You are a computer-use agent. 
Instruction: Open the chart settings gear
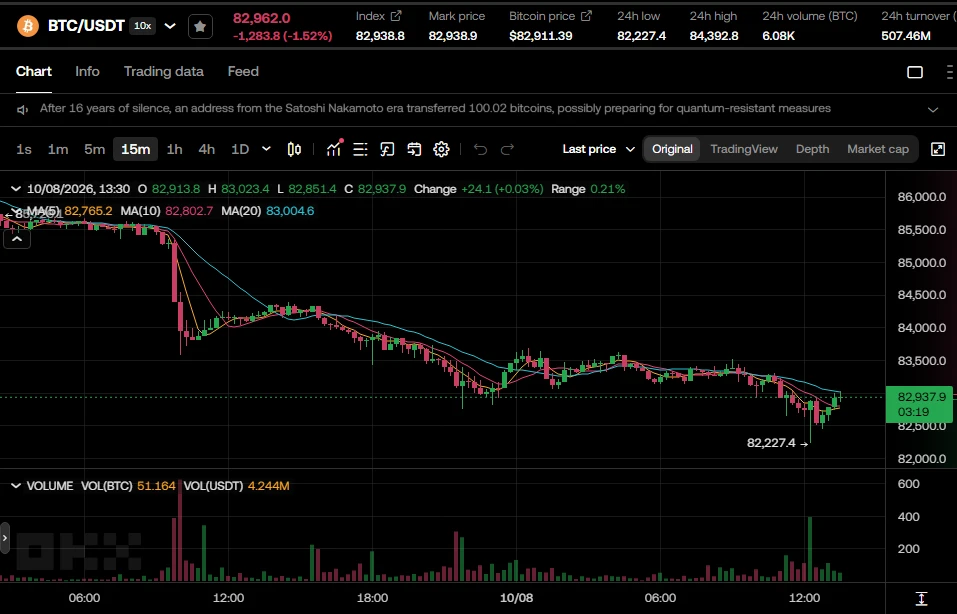click(441, 149)
